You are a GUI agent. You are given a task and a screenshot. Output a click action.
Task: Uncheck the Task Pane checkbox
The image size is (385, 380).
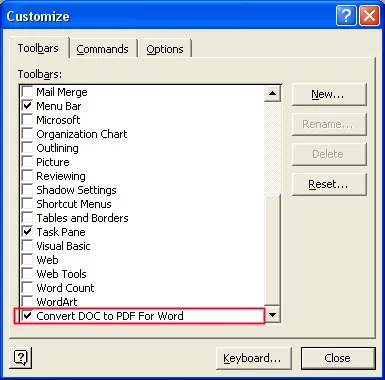coord(27,232)
